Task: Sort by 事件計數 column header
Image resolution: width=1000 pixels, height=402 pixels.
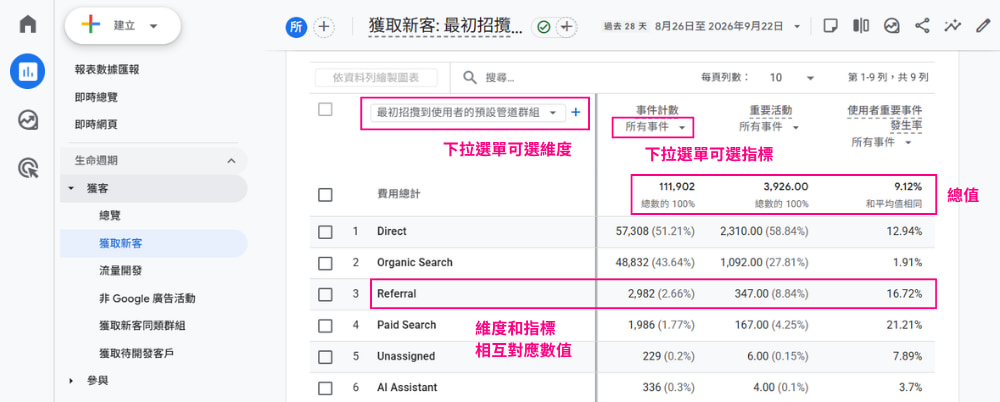Action: [x=657, y=111]
